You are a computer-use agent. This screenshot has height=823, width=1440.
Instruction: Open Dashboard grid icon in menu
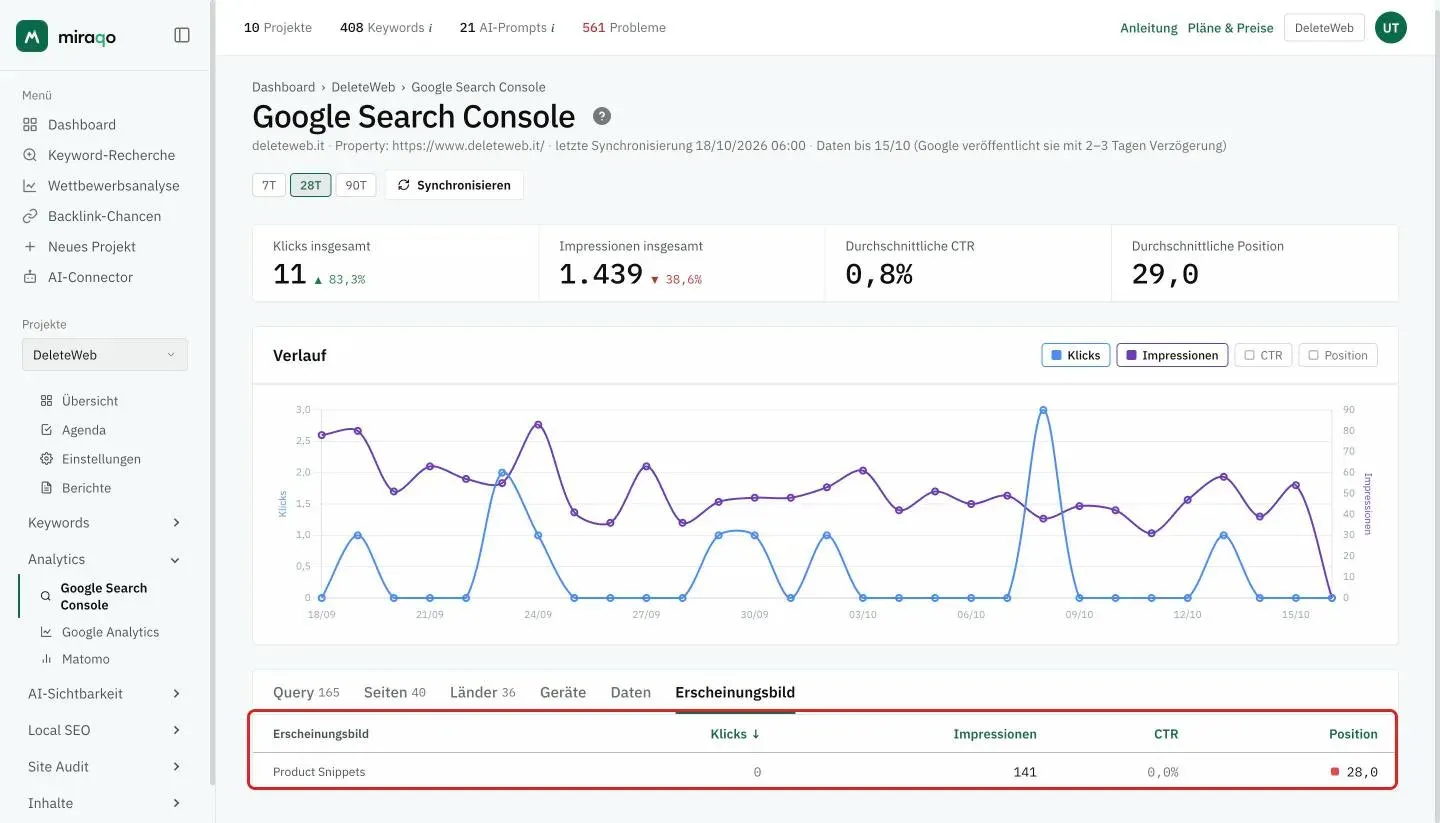tap(29, 125)
